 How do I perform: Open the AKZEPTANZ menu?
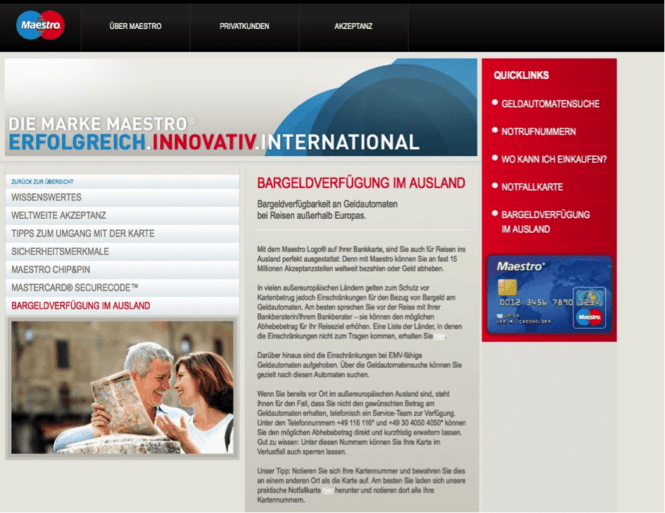pyautogui.click(x=353, y=26)
